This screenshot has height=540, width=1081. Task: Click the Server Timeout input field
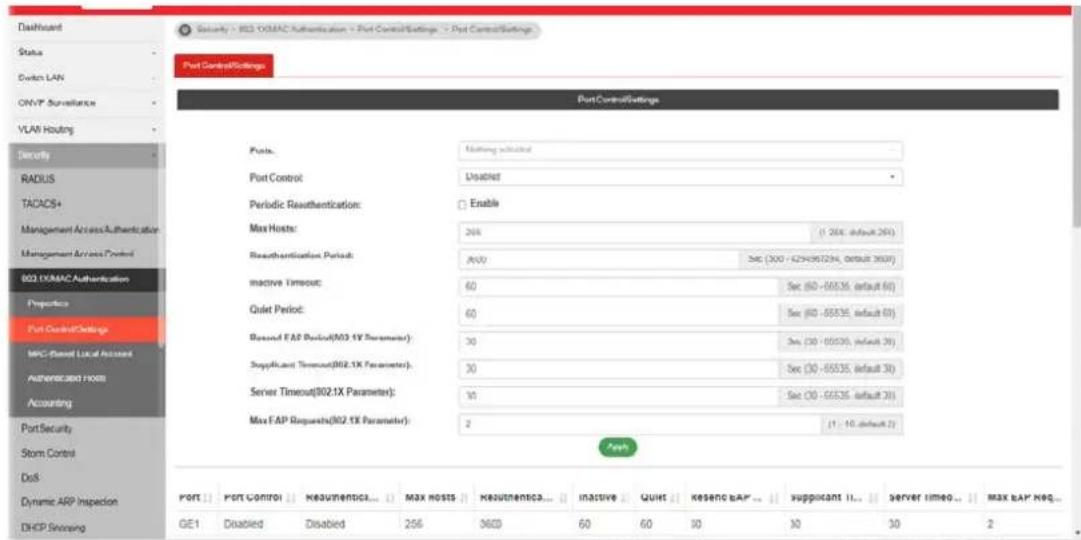click(618, 397)
